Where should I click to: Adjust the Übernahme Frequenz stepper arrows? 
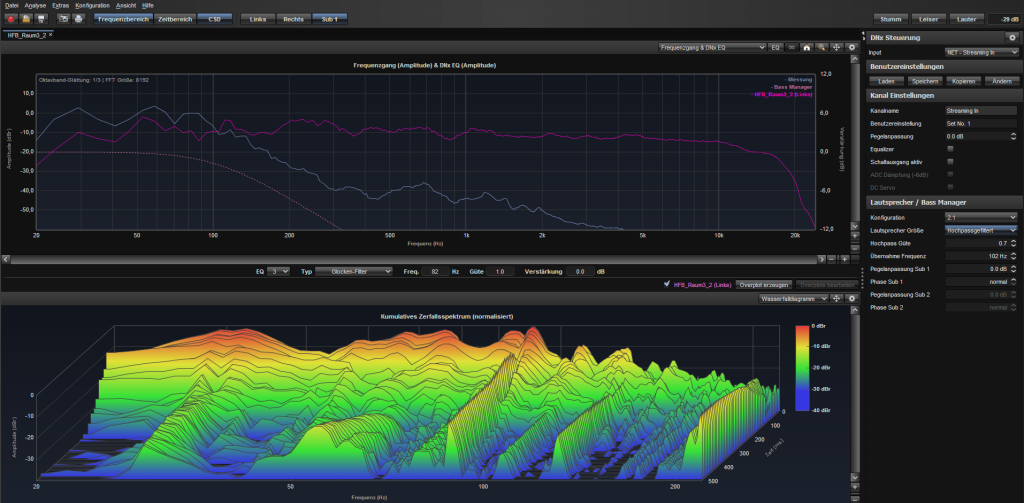click(1013, 256)
